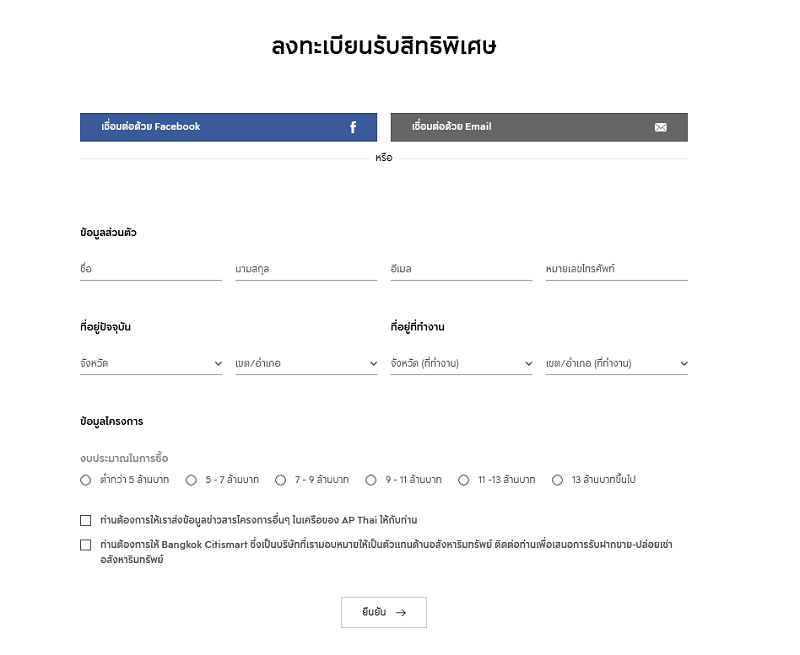This screenshot has height=655, width=800.
Task: Expand the เขต/อำเภอ (ที่ทำงาน) dropdown
Action: (616, 363)
